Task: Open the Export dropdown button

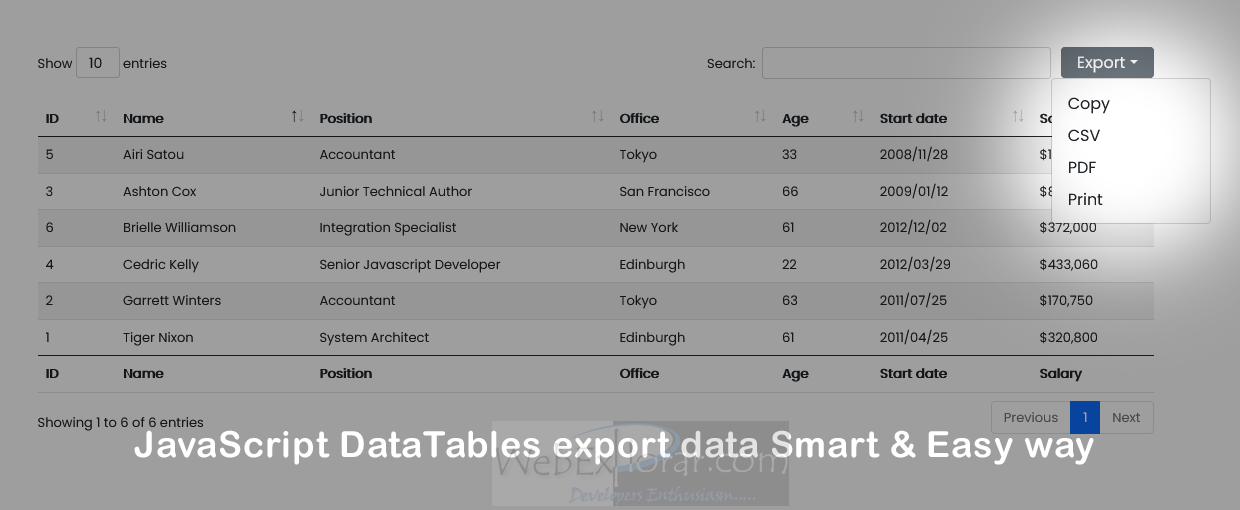Action: coord(1107,63)
